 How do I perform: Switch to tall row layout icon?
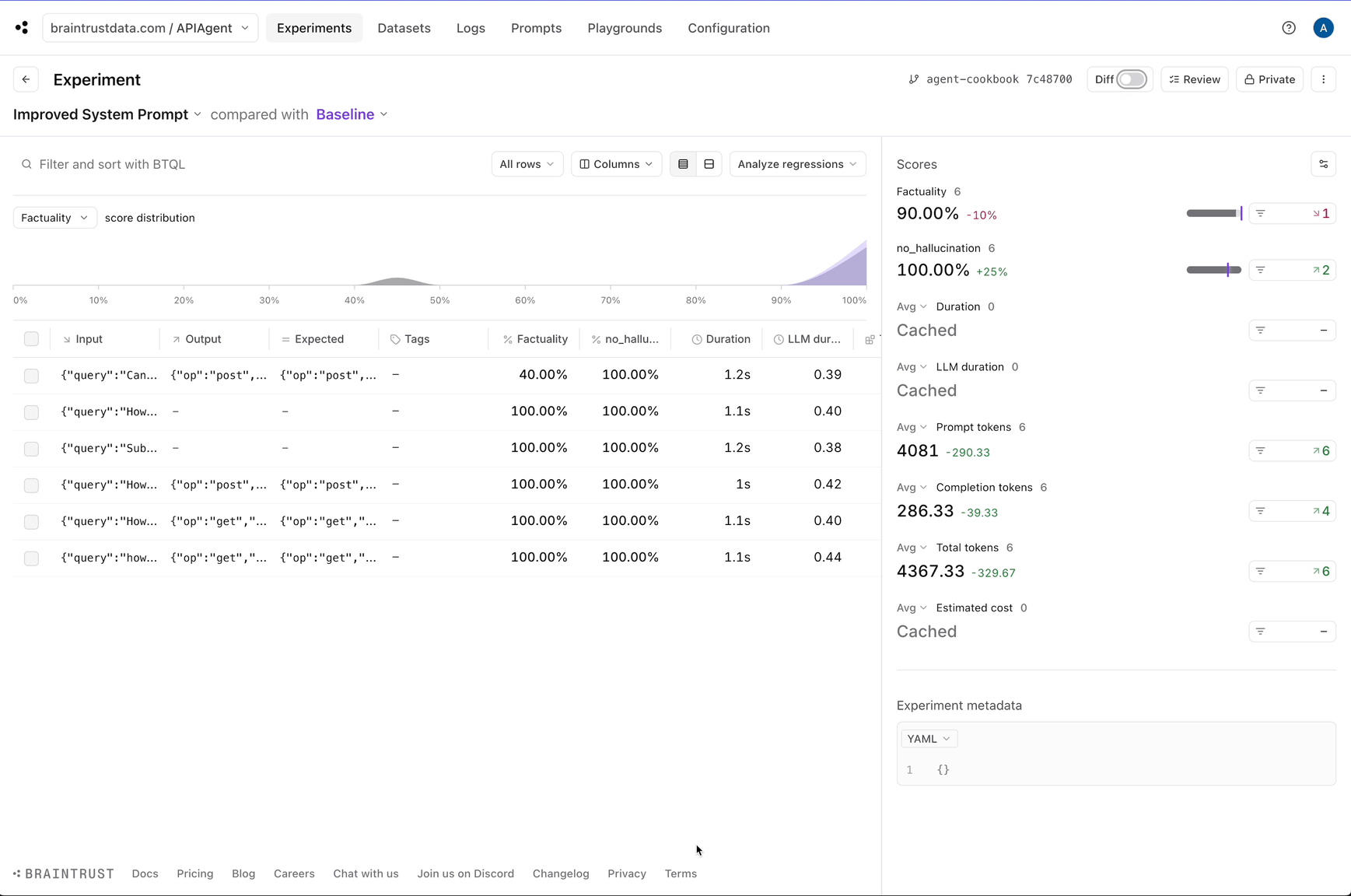[x=709, y=164]
